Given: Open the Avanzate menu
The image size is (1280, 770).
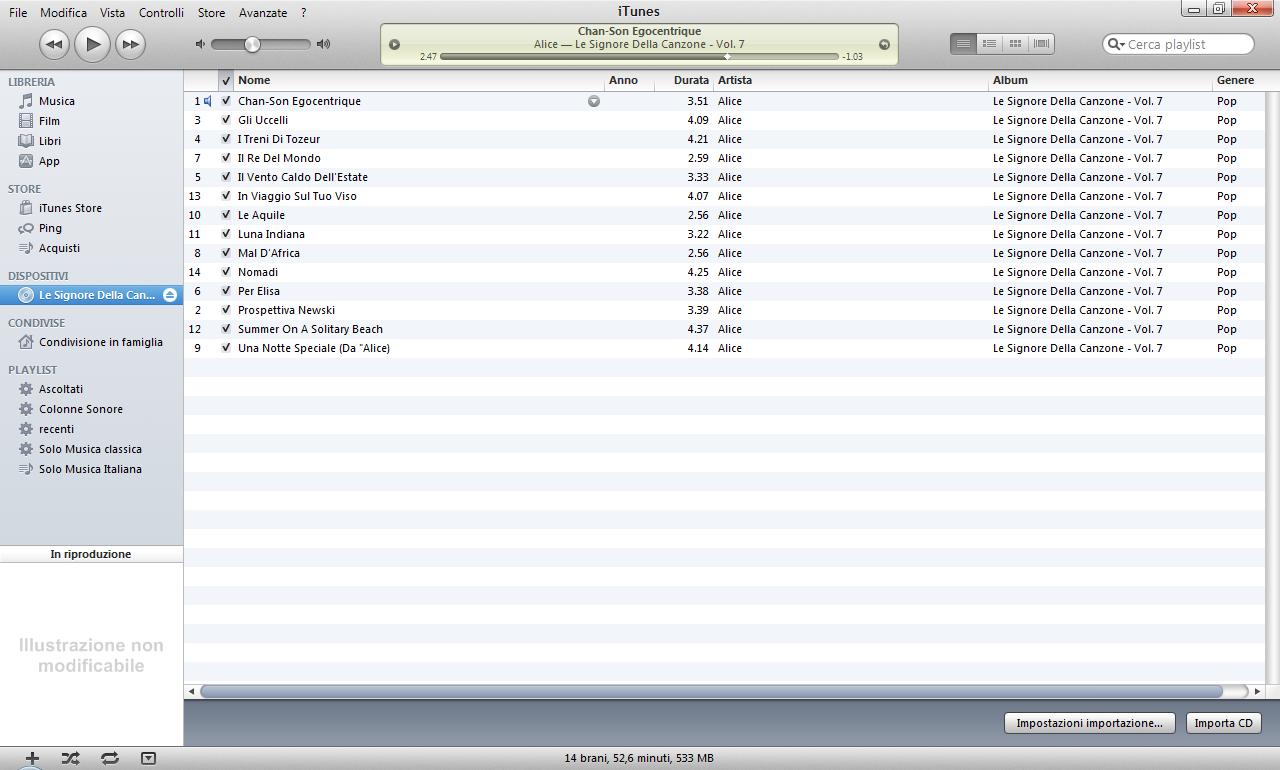Looking at the screenshot, I should 263,13.
